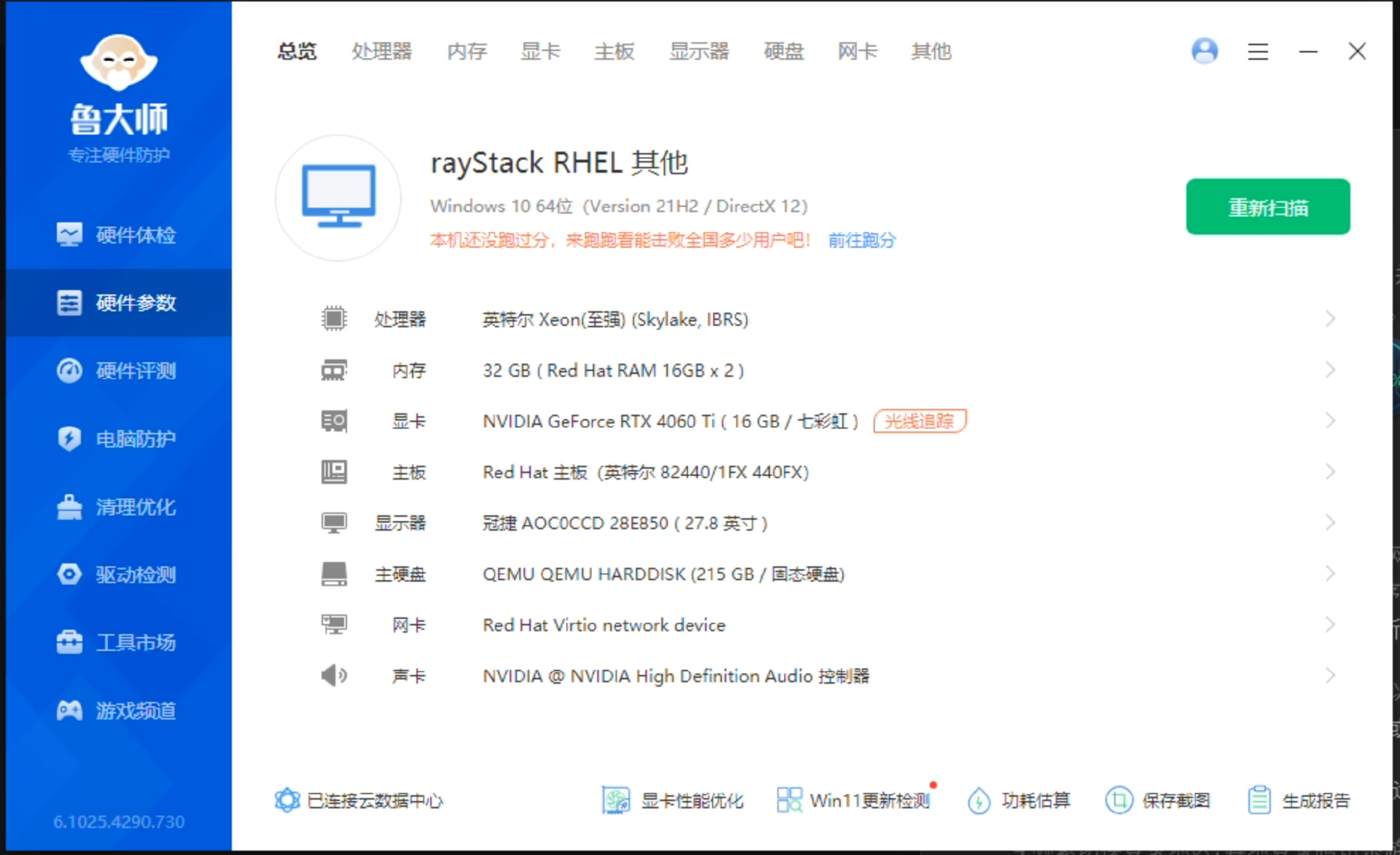The height and width of the screenshot is (855, 1400).
Task: Click the 功耗估算 flame icon
Action: 979,800
